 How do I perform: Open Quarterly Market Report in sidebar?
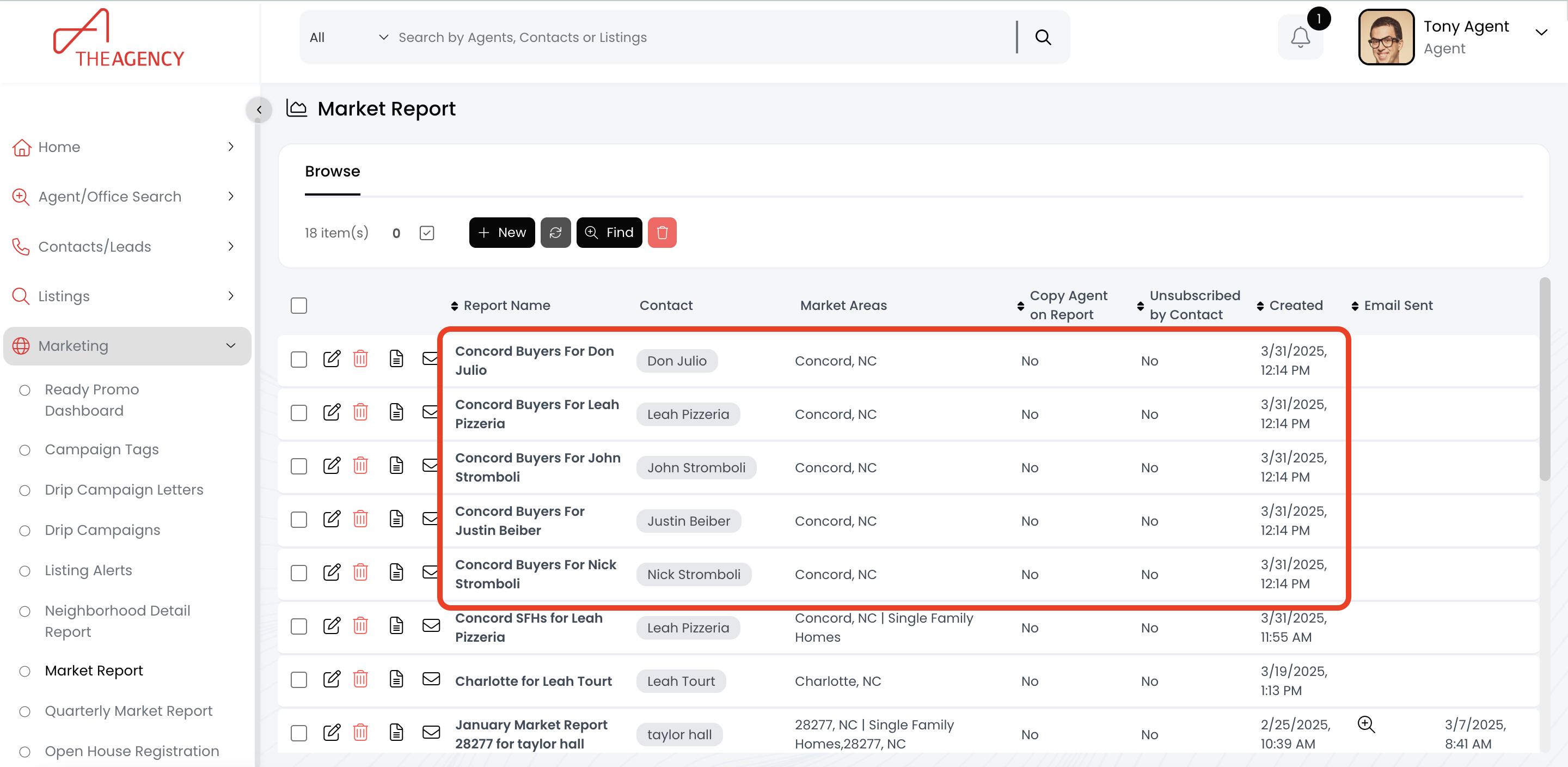click(x=128, y=711)
